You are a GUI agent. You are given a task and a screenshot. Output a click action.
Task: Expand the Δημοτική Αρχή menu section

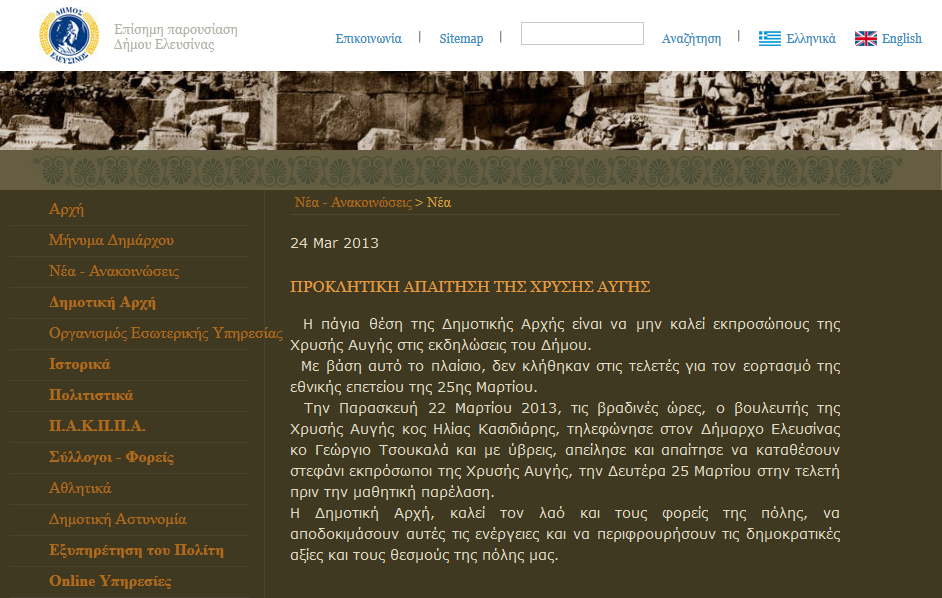coord(102,303)
